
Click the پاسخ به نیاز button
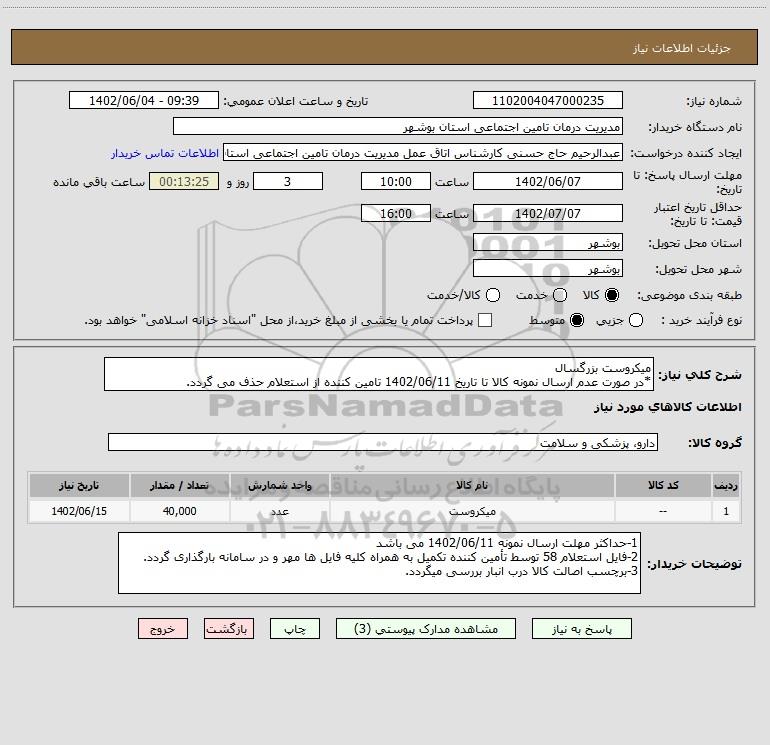(x=581, y=629)
